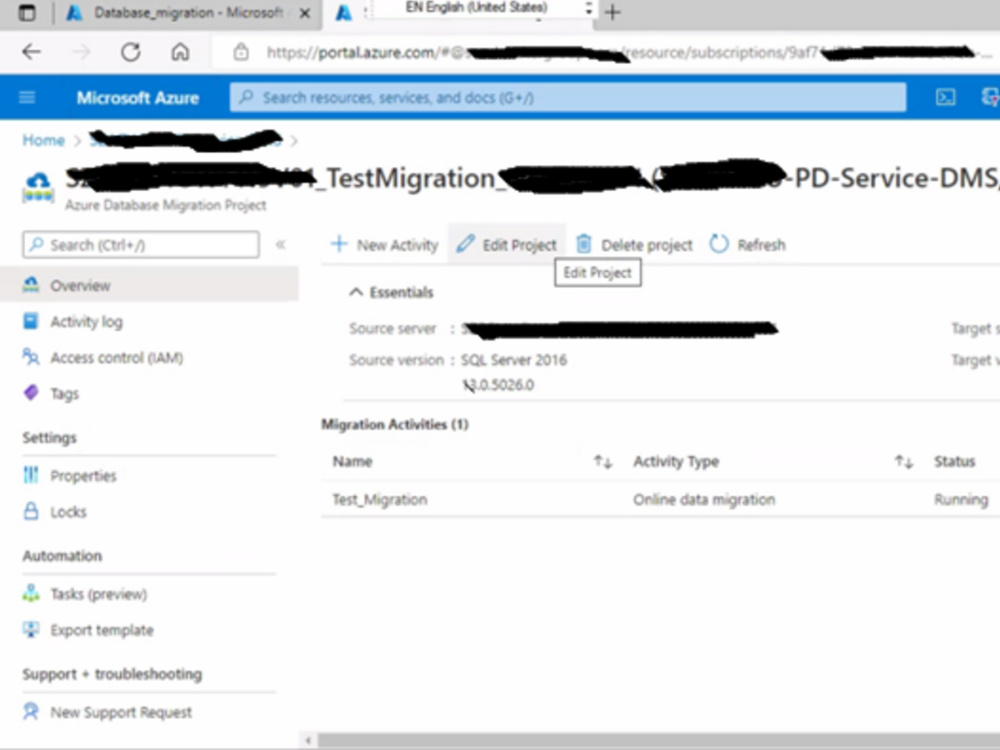Focus the Search resources, services, and docs box
This screenshot has height=750, width=1000.
568,98
